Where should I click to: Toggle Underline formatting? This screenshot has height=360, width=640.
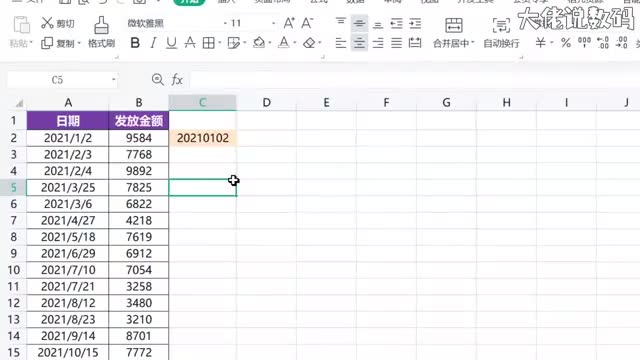[x=171, y=43]
